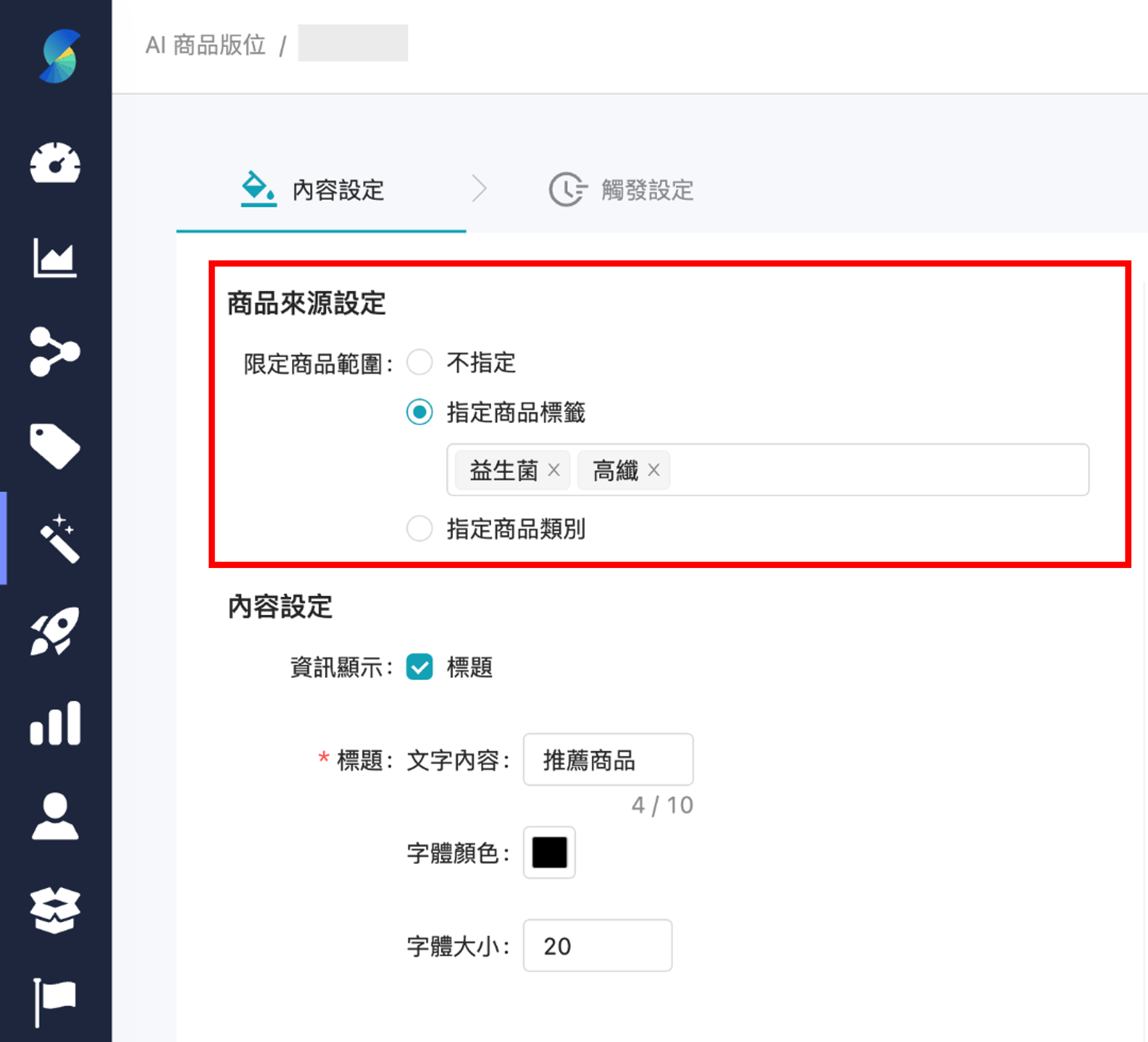Viewport: 1148px width, 1042px height.
Task: Select the 不指定 radio option
Action: click(420, 362)
